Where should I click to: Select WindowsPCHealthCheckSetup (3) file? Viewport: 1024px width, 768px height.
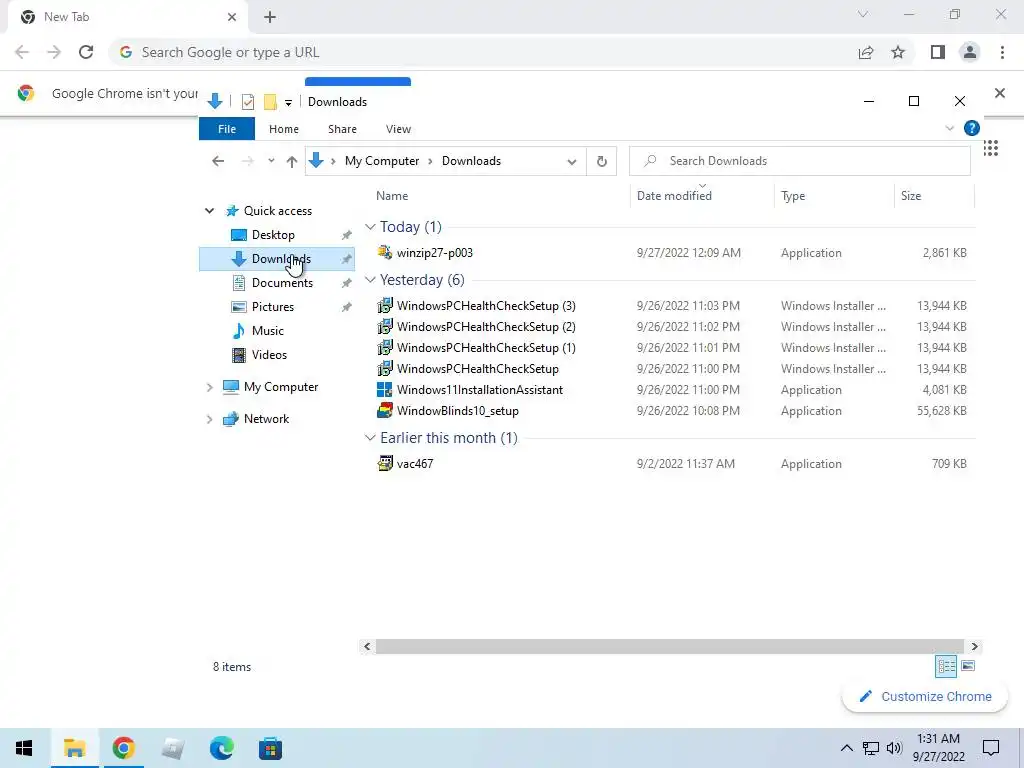tap(486, 306)
